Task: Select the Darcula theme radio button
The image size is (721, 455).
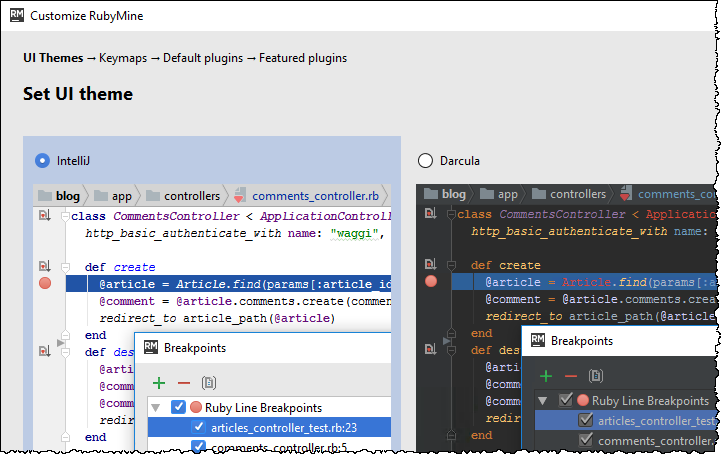Action: point(425,161)
